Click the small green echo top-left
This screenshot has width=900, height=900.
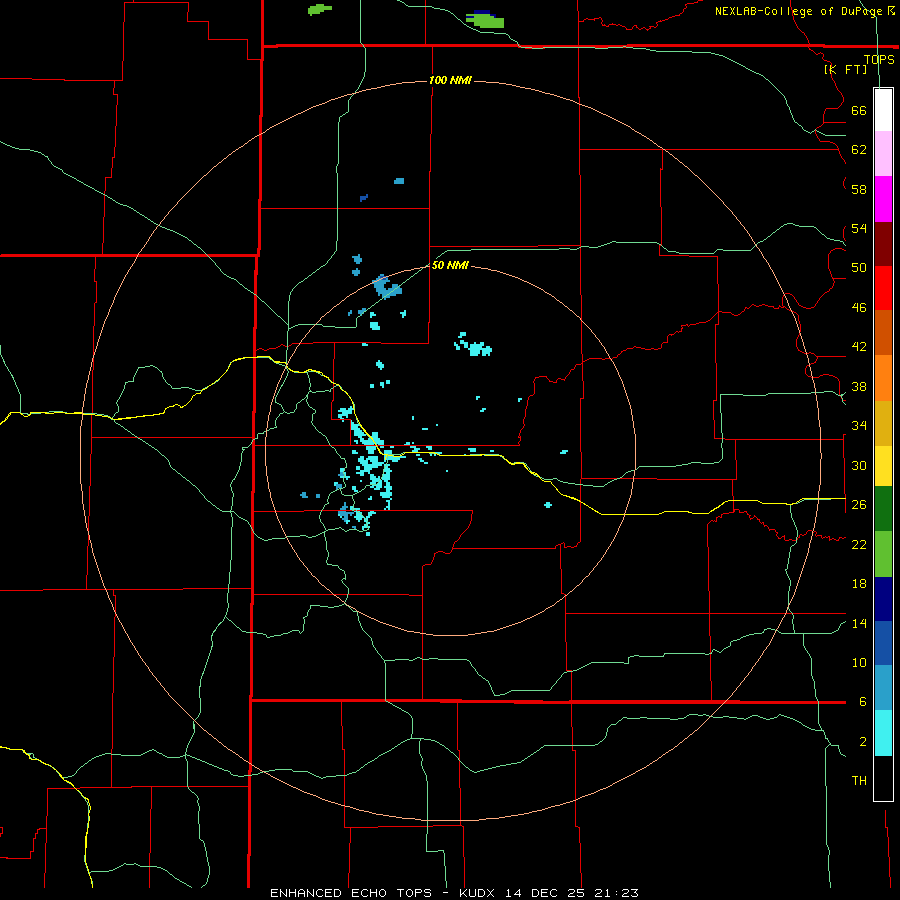tap(320, 9)
